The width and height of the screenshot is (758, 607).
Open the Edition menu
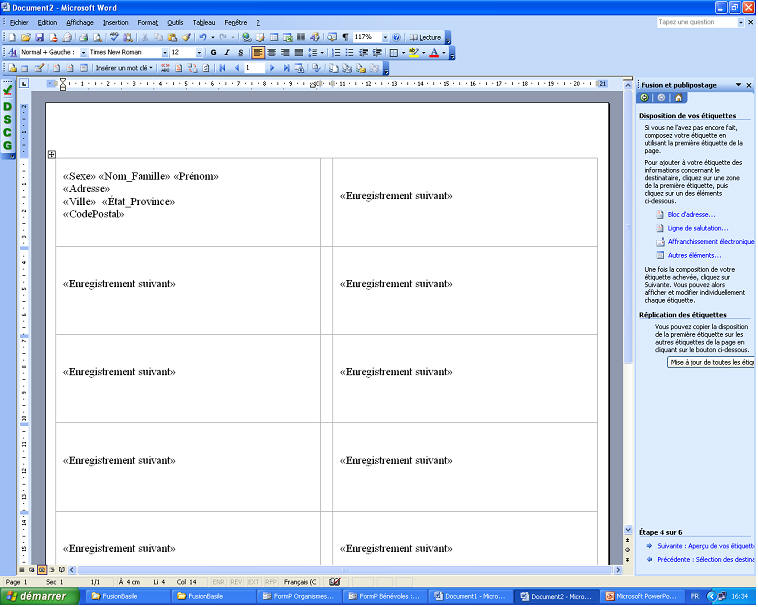coord(47,23)
